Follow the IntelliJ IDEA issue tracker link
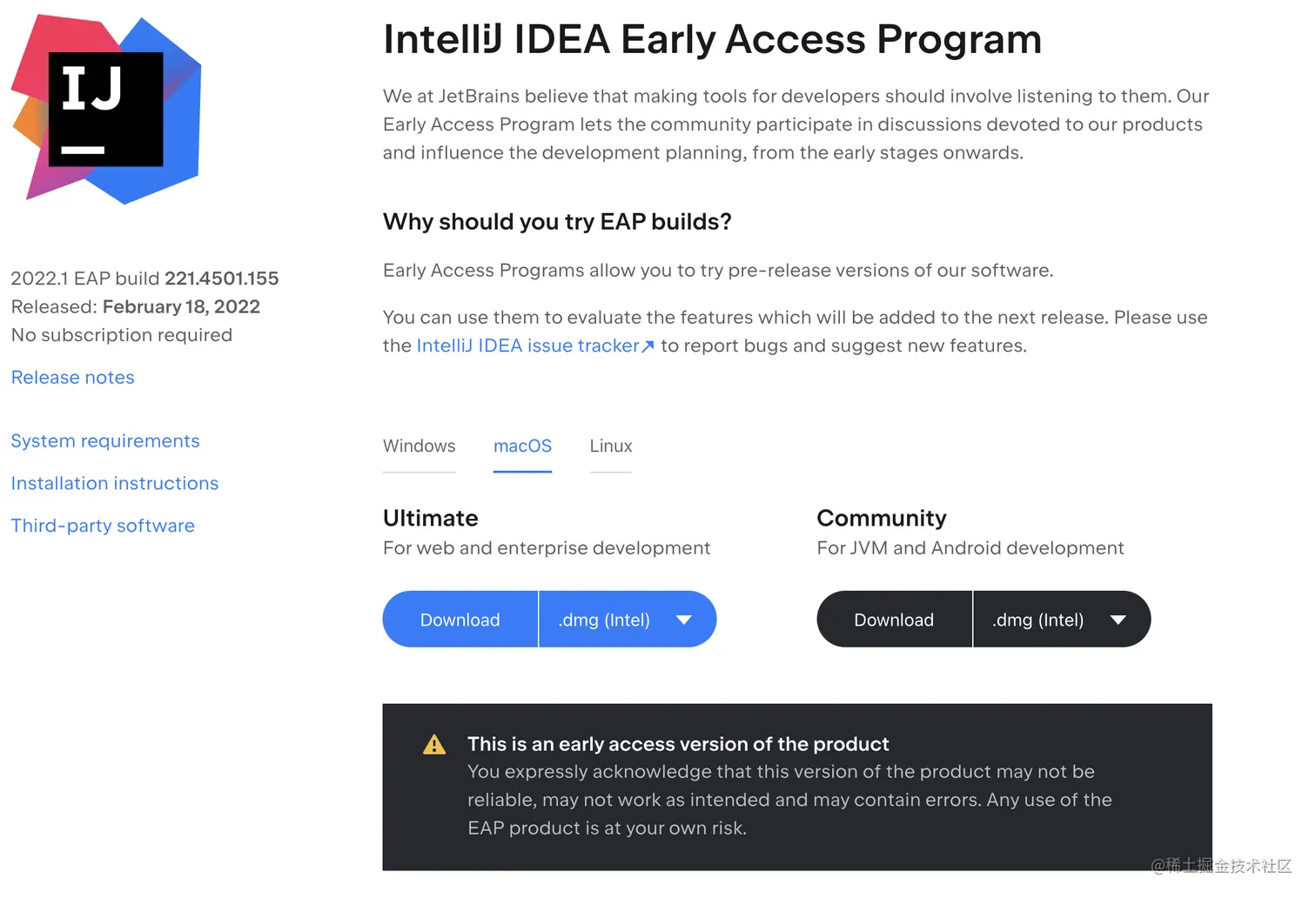 tap(528, 346)
